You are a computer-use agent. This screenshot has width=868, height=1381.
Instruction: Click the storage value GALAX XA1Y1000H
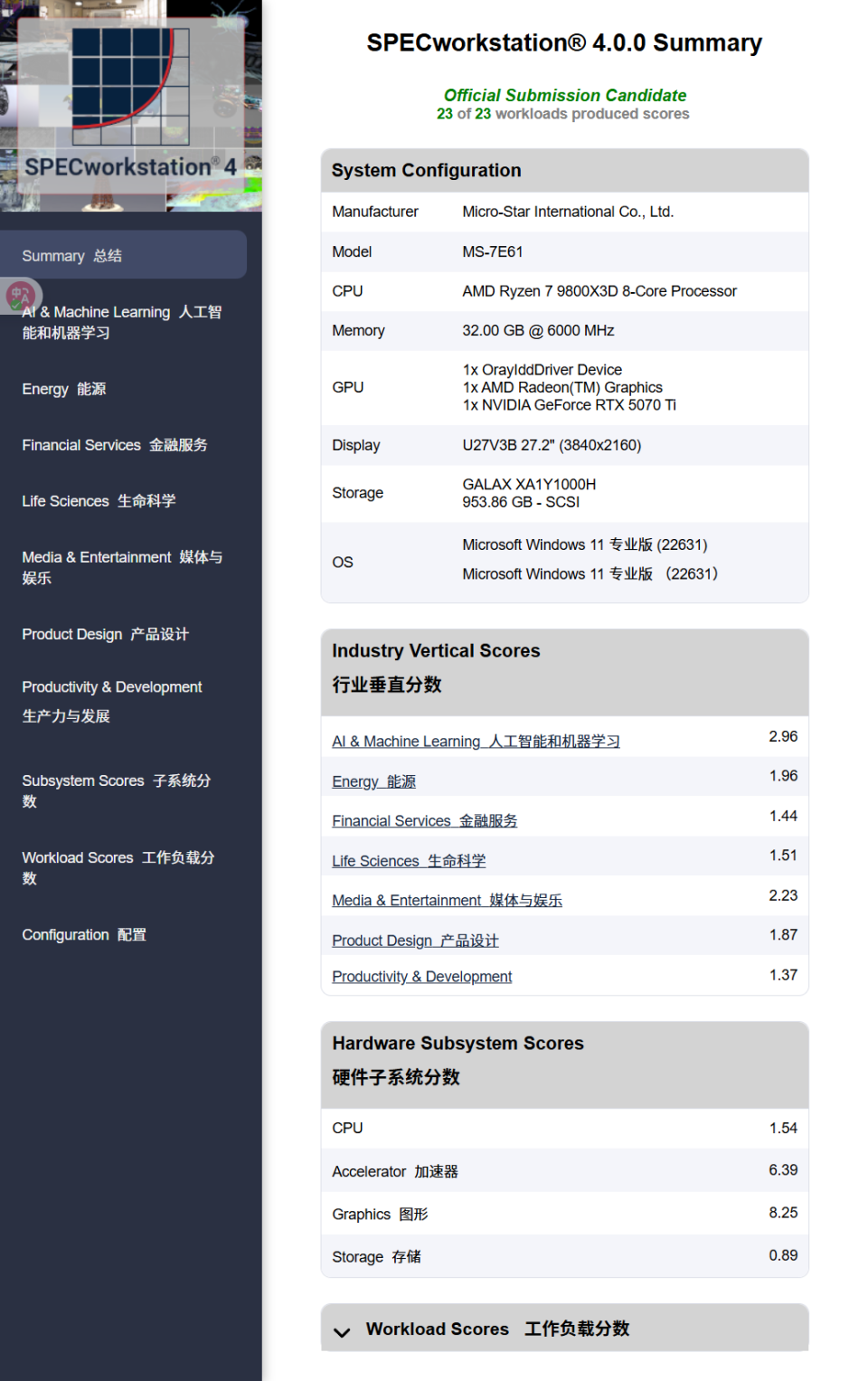pyautogui.click(x=529, y=485)
